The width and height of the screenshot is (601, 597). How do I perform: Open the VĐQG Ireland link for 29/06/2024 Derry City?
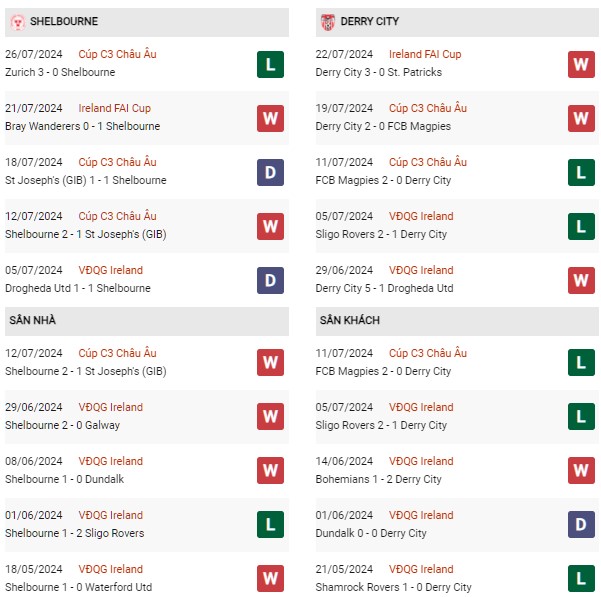(x=421, y=270)
